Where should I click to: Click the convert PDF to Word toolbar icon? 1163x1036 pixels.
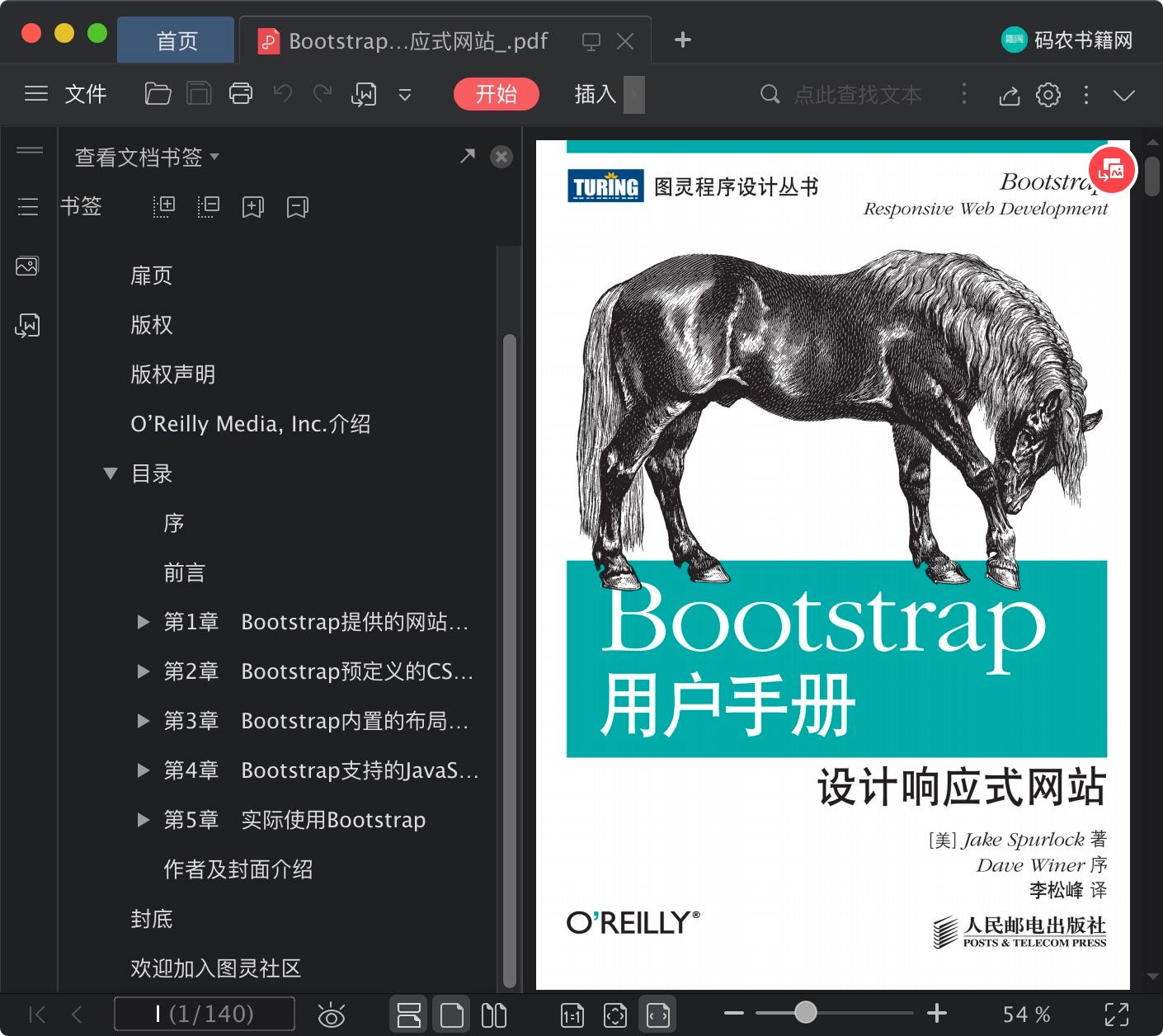pos(364,94)
